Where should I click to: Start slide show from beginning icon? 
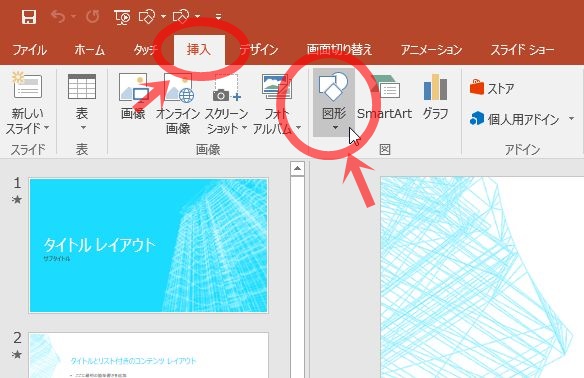pos(122,17)
